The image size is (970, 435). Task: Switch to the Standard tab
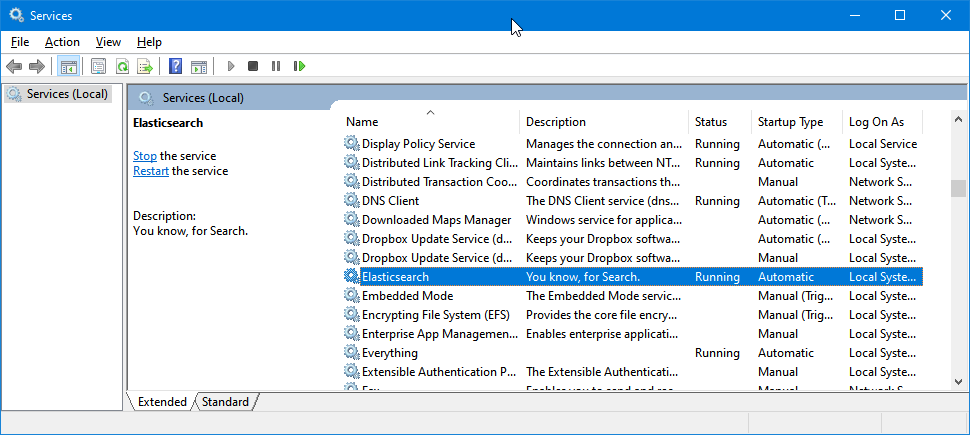point(225,402)
